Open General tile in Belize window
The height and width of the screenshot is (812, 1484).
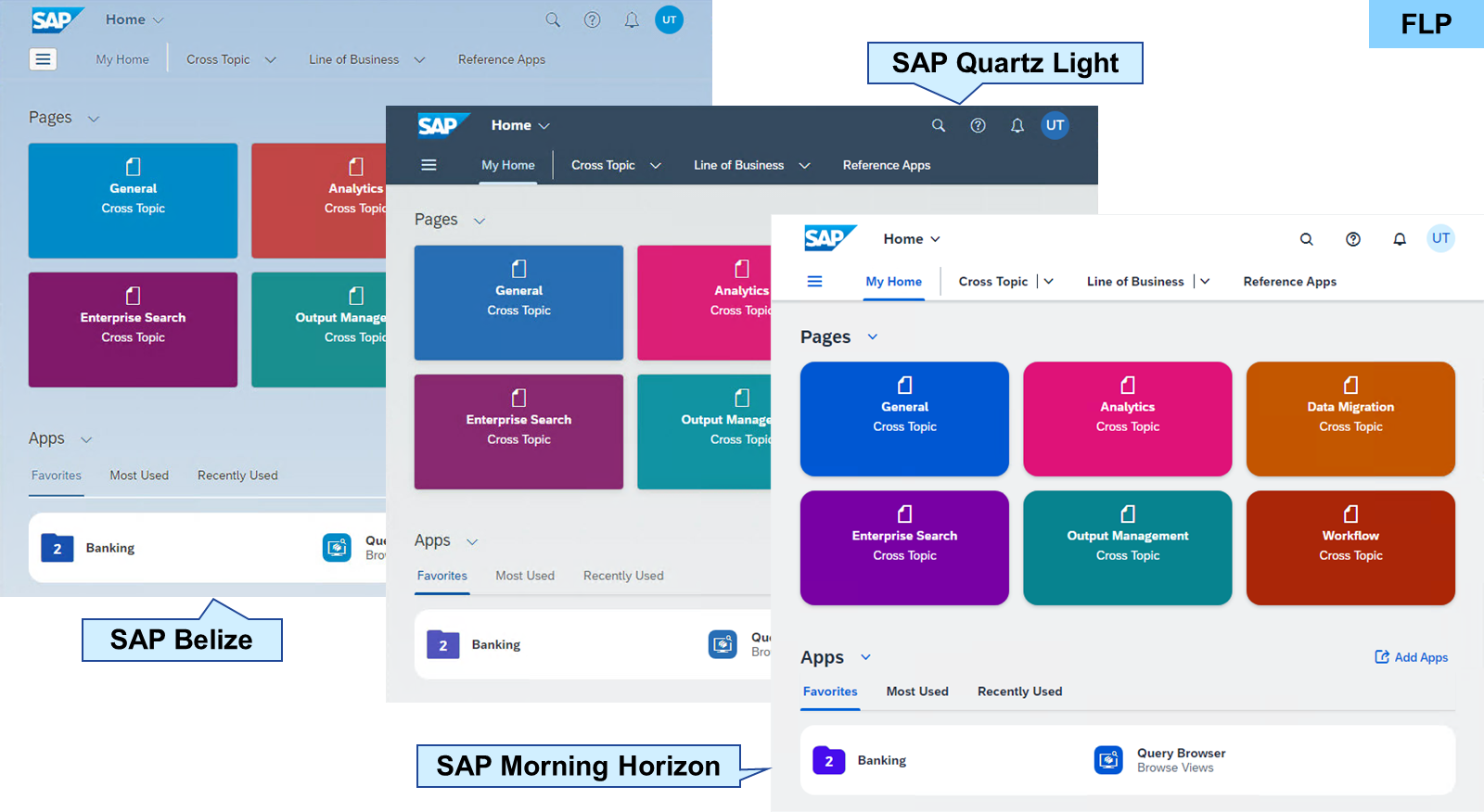pyautogui.click(x=133, y=200)
